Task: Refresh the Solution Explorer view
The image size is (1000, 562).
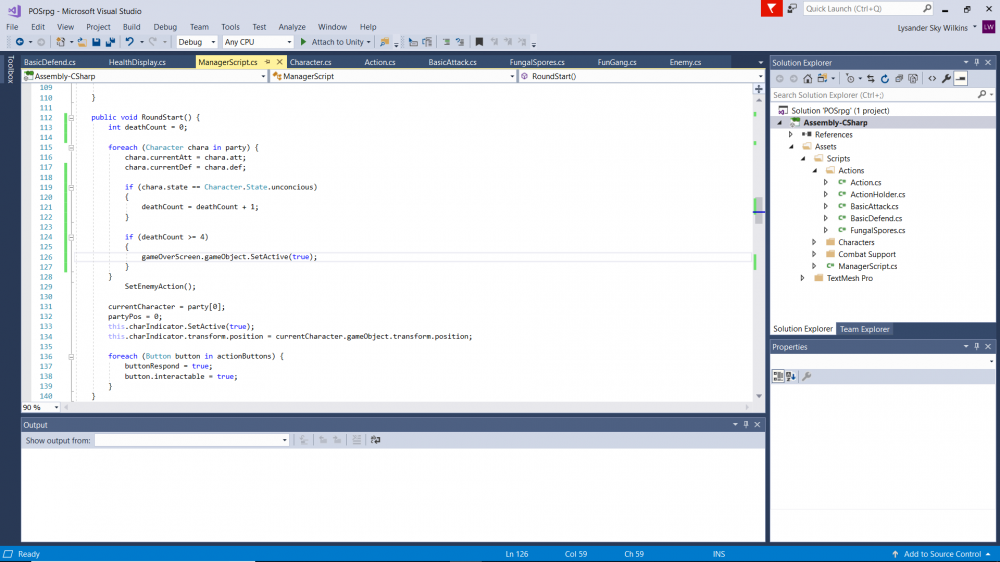Action: click(x=885, y=78)
